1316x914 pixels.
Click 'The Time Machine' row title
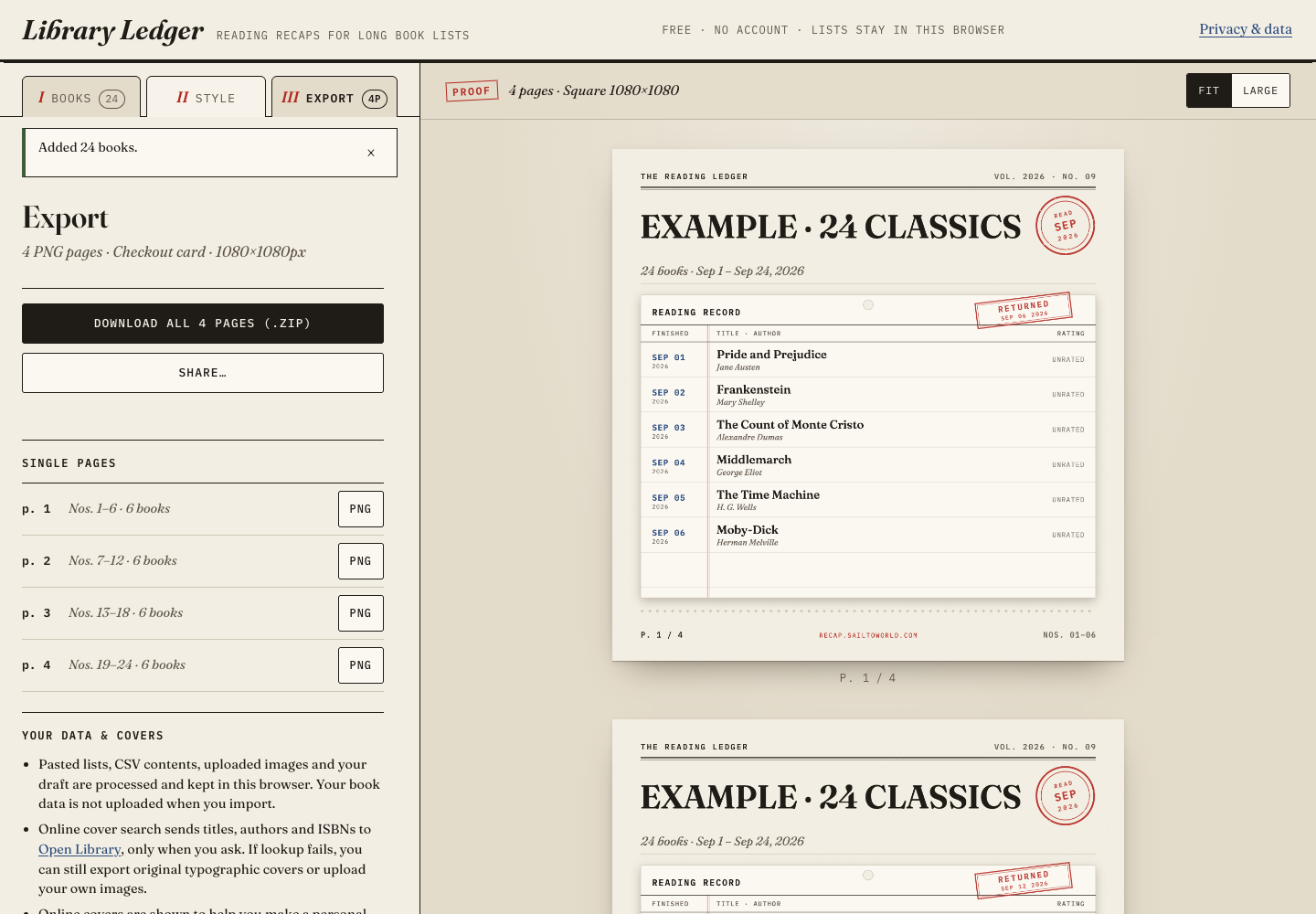[x=768, y=494]
